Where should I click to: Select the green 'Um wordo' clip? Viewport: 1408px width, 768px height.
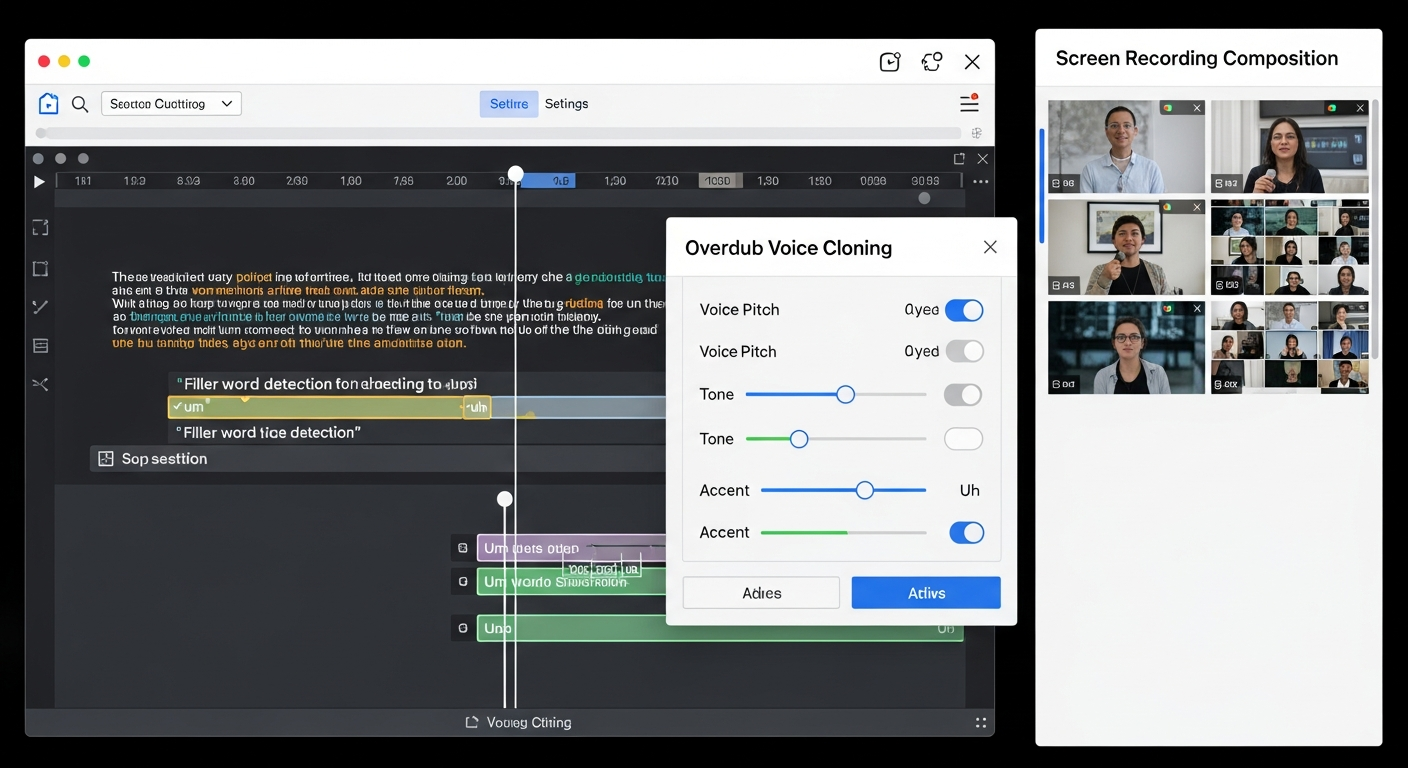click(572, 581)
